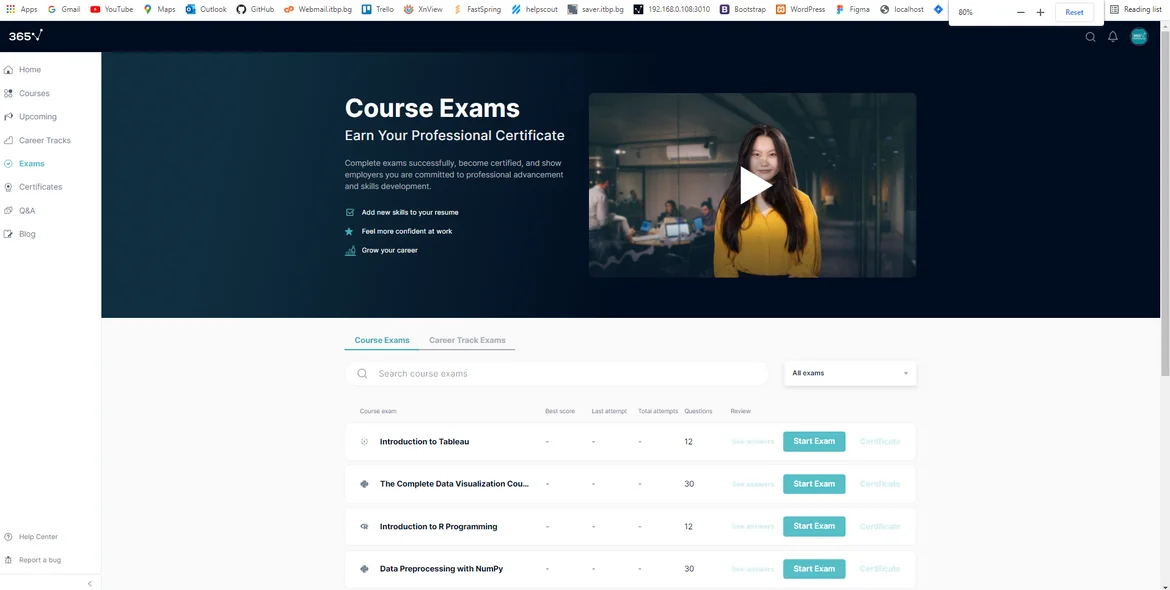Play the Course Exams intro video
The height and width of the screenshot is (590, 1170).
click(x=753, y=185)
